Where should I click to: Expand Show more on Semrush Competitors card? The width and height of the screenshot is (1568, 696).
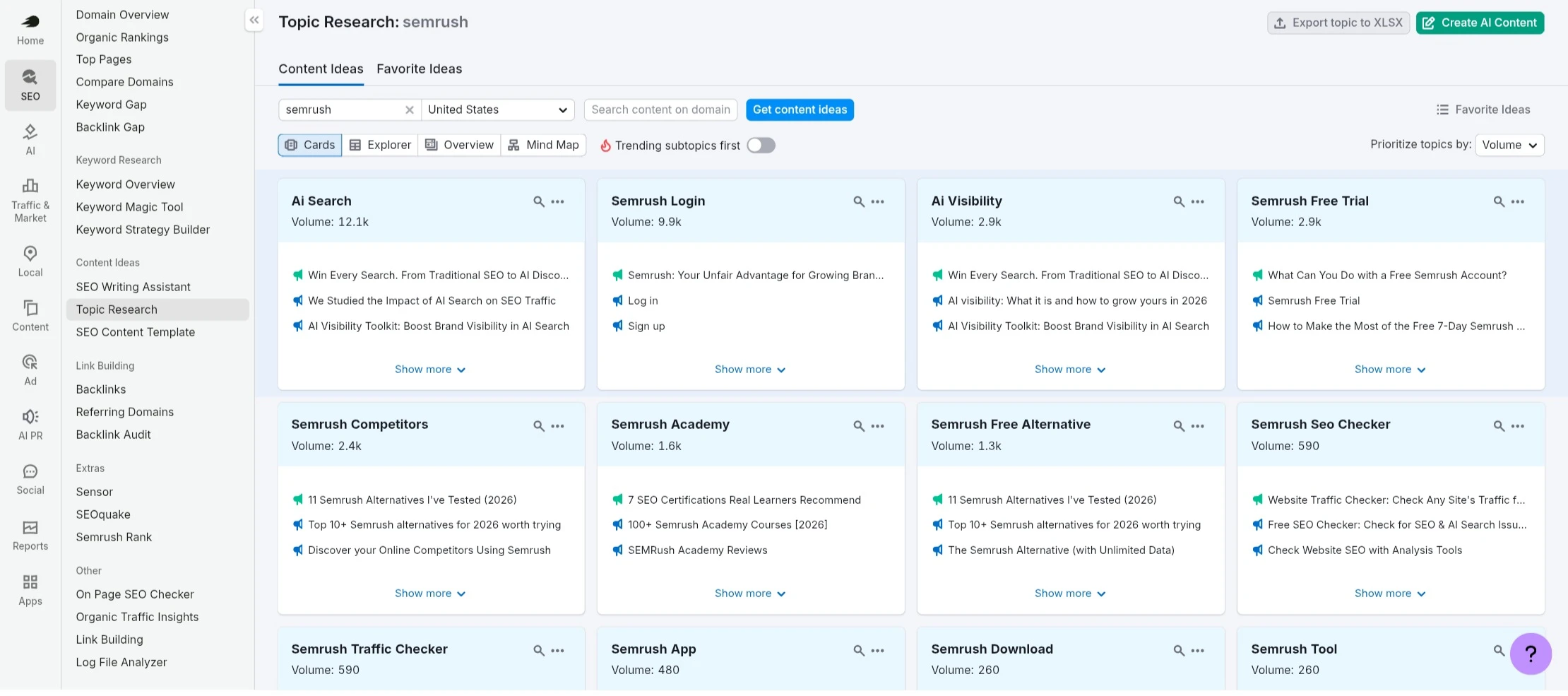(x=430, y=594)
